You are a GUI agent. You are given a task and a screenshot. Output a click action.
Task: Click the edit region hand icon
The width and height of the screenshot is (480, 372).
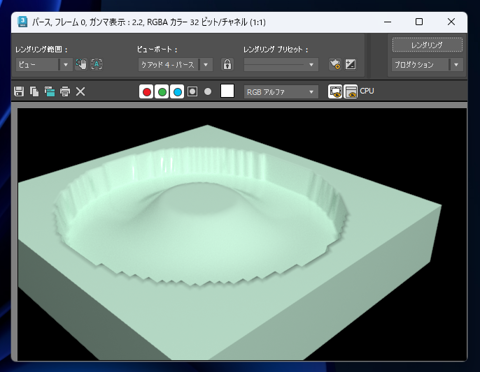click(81, 64)
